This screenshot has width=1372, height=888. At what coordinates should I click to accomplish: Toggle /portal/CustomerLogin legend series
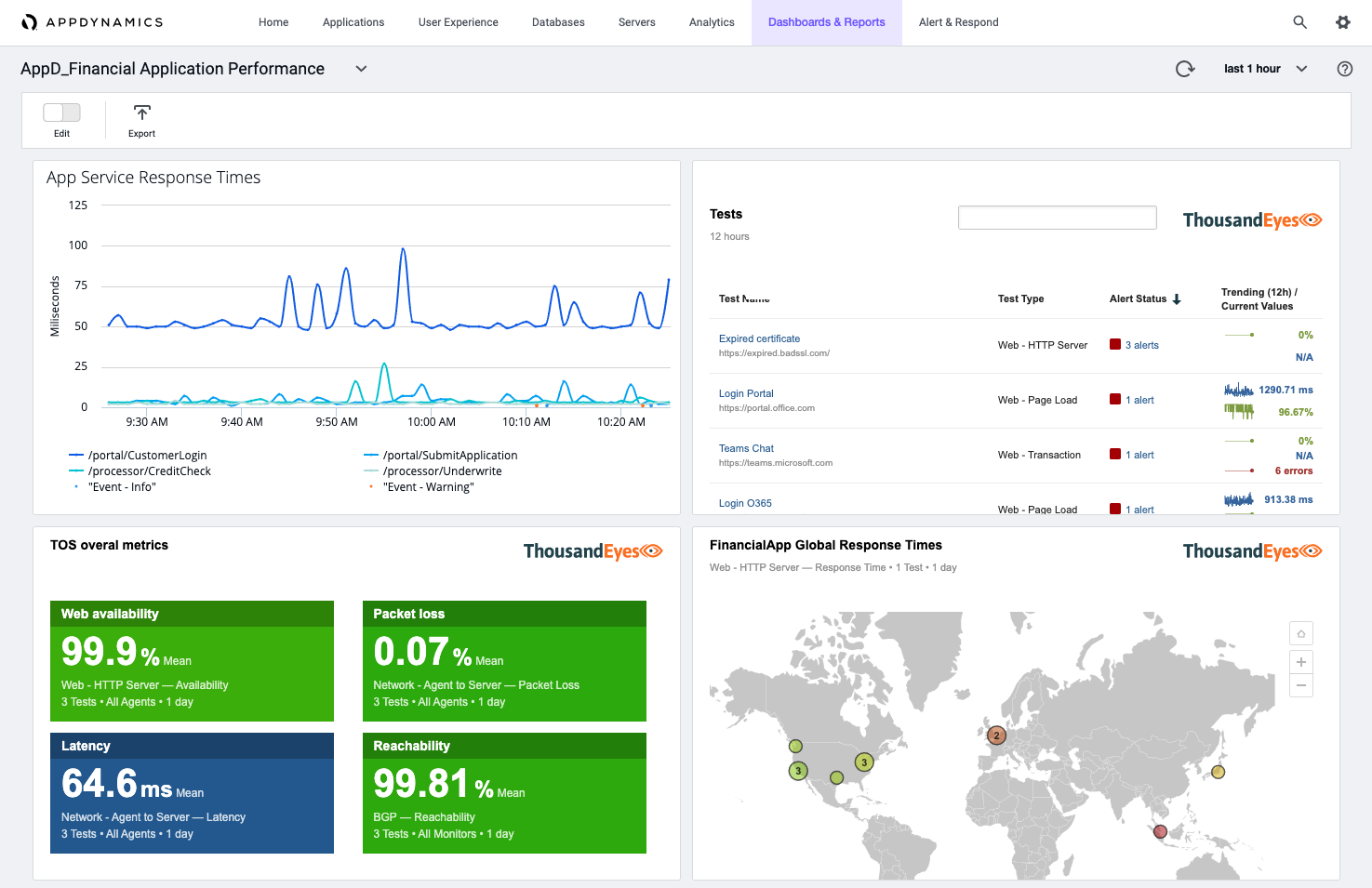pos(138,455)
